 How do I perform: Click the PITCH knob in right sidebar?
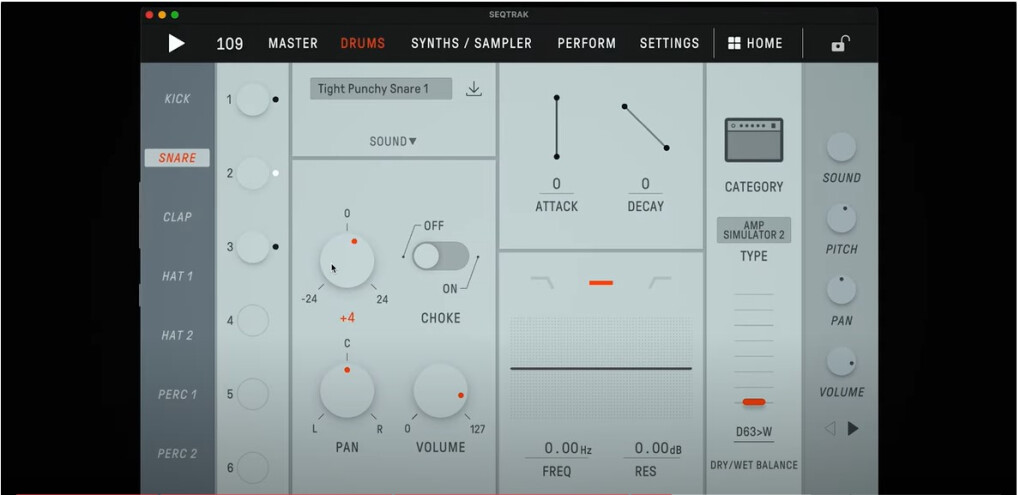(841, 219)
